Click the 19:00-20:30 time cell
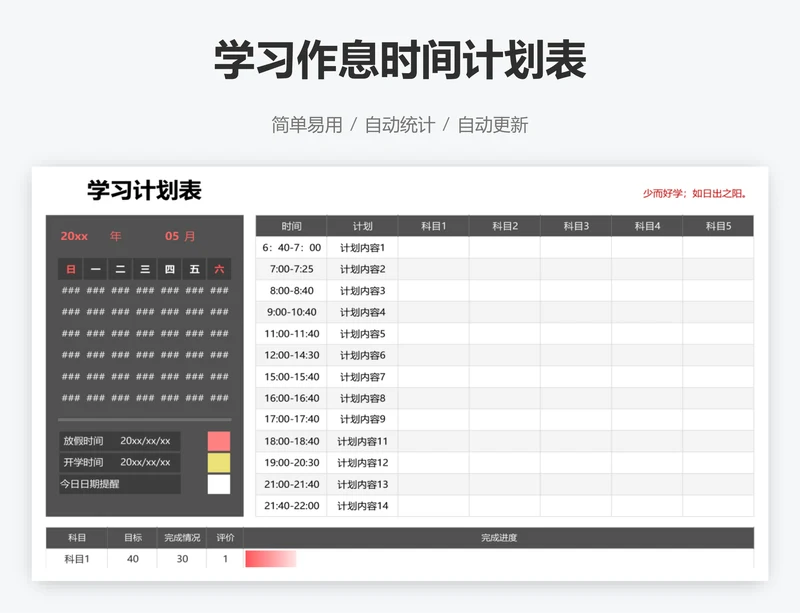Viewport: 800px width, 613px height. point(291,462)
